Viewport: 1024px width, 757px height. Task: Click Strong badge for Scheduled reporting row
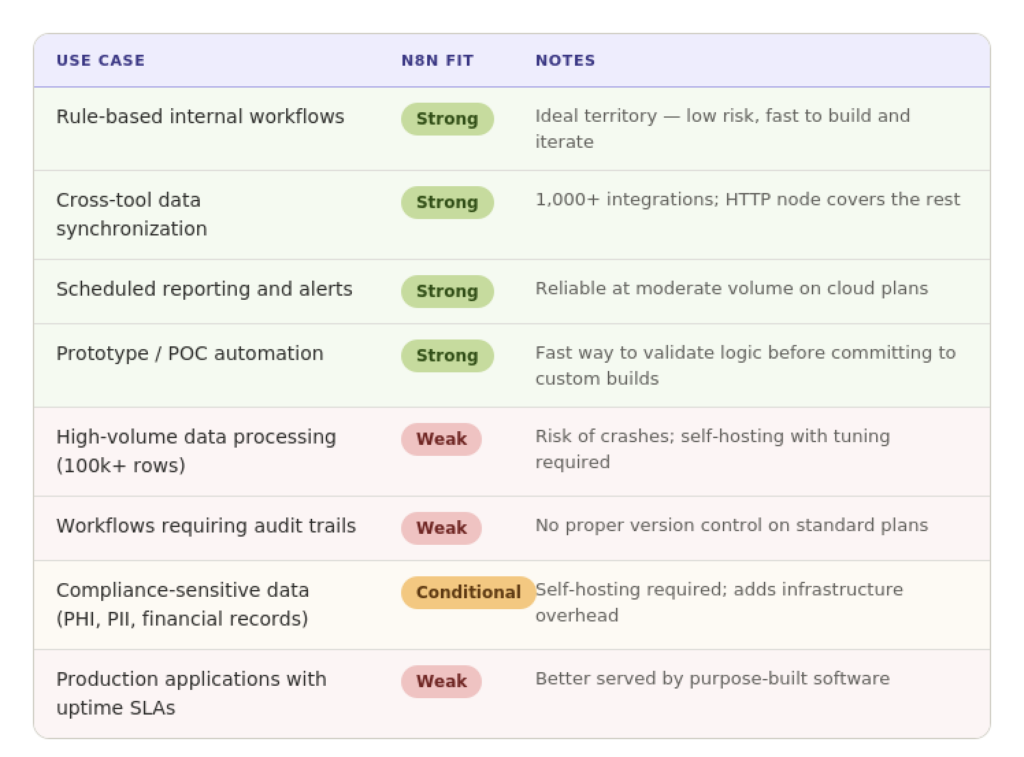click(x=447, y=291)
